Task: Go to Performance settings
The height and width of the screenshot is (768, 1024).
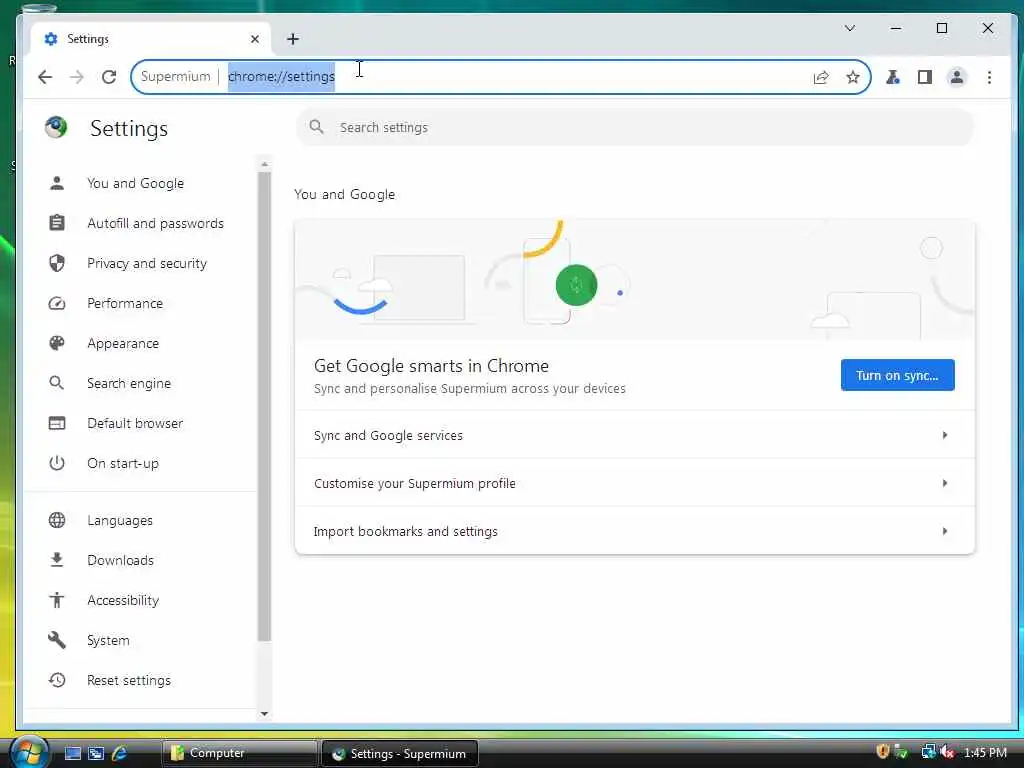Action: (x=125, y=304)
